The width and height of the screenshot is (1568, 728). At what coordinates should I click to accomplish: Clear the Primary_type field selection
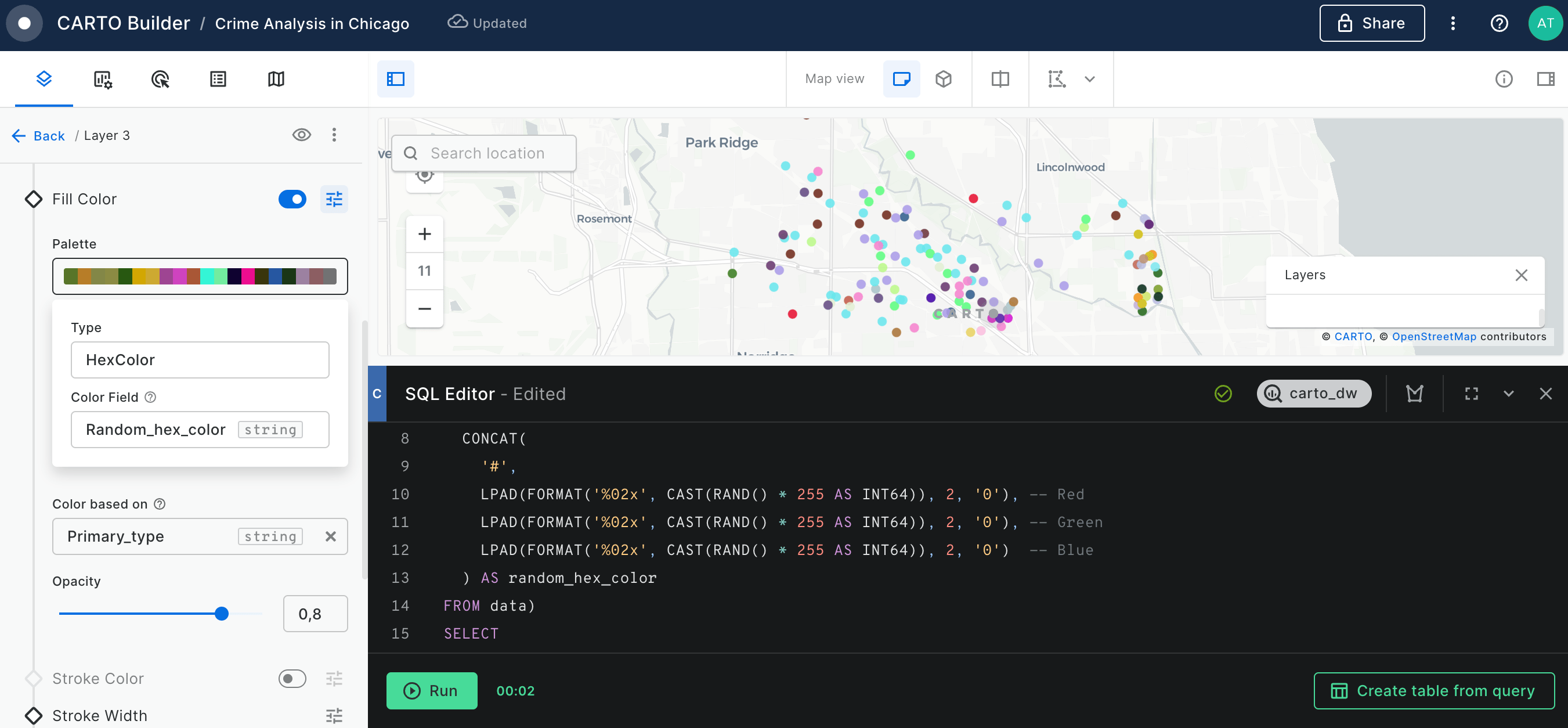pyautogui.click(x=331, y=536)
